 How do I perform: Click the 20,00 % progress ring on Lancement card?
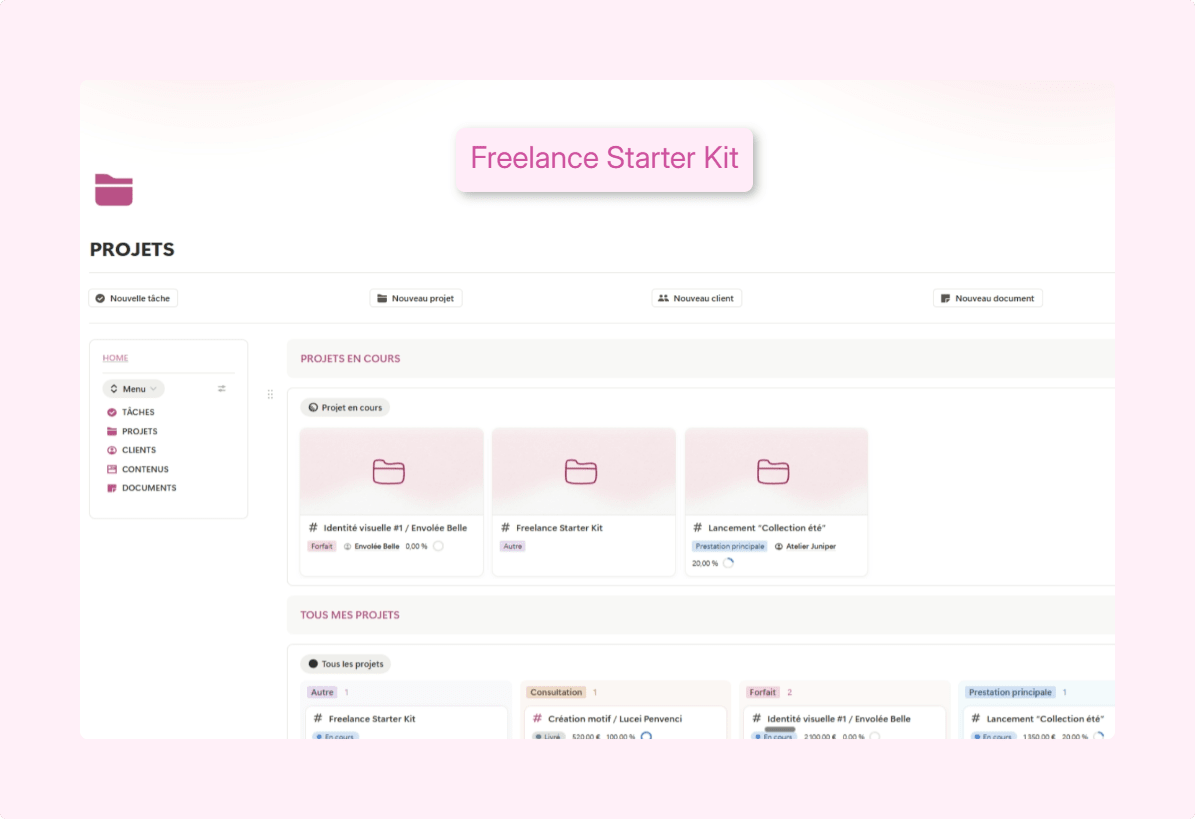(729, 564)
